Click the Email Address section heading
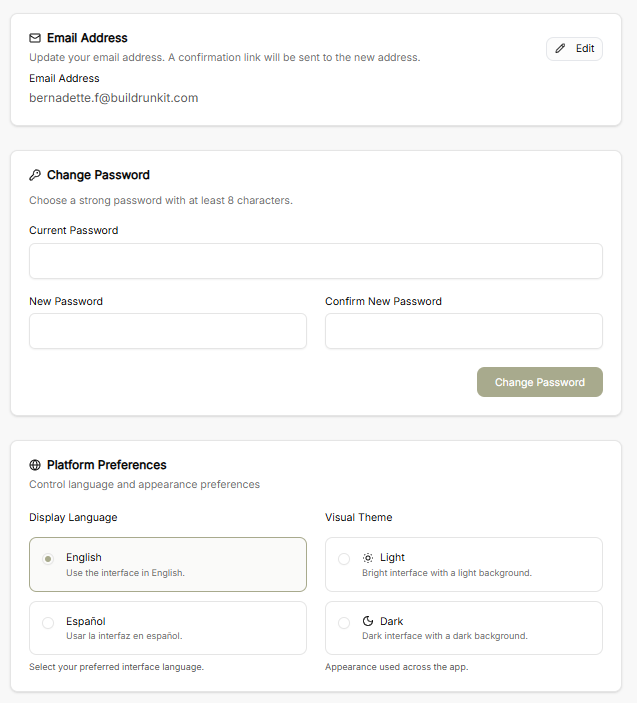This screenshot has height=703, width=637. (x=87, y=38)
